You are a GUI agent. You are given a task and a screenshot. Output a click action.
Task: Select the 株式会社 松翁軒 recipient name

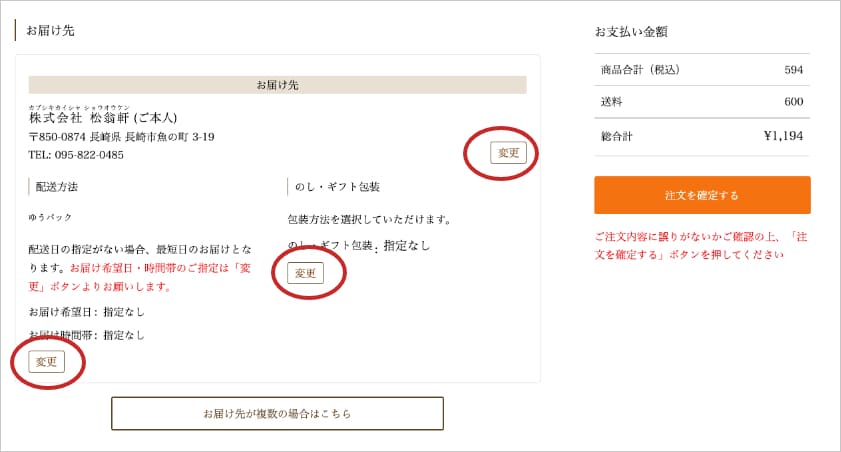click(103, 117)
